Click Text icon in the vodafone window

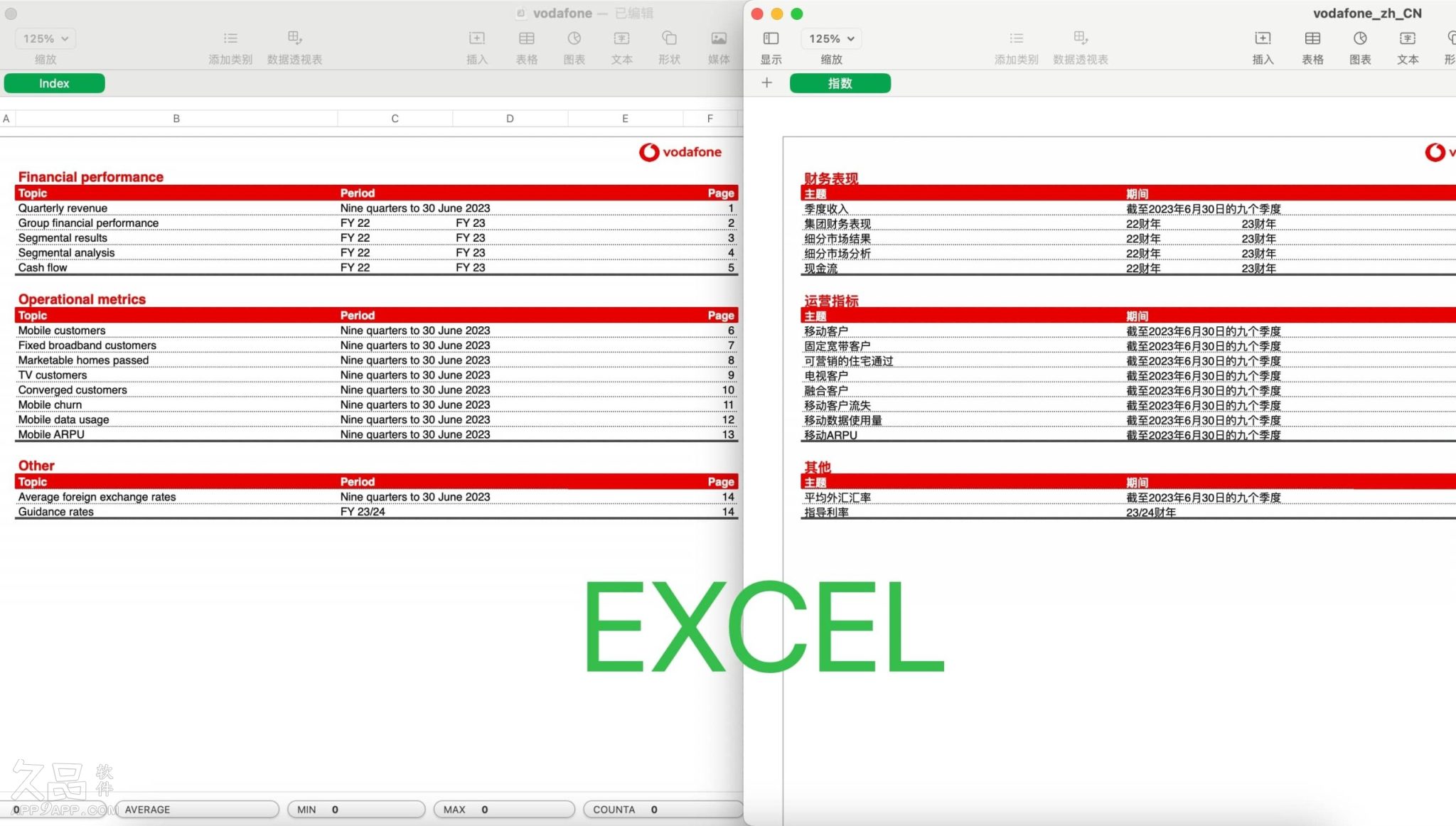622,38
